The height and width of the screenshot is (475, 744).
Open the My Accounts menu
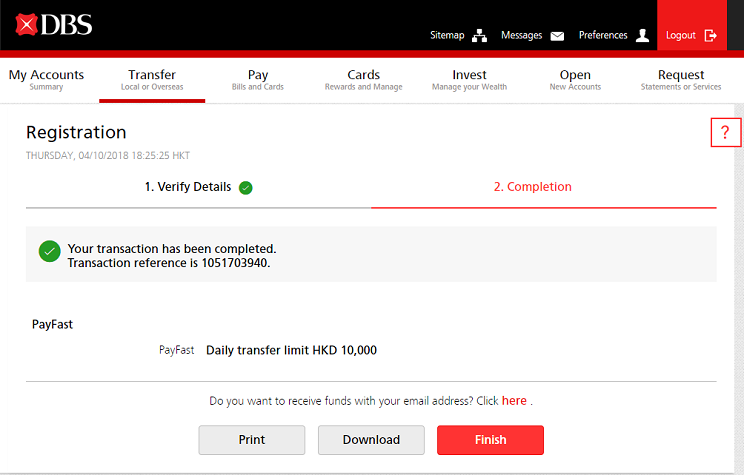coord(46,80)
